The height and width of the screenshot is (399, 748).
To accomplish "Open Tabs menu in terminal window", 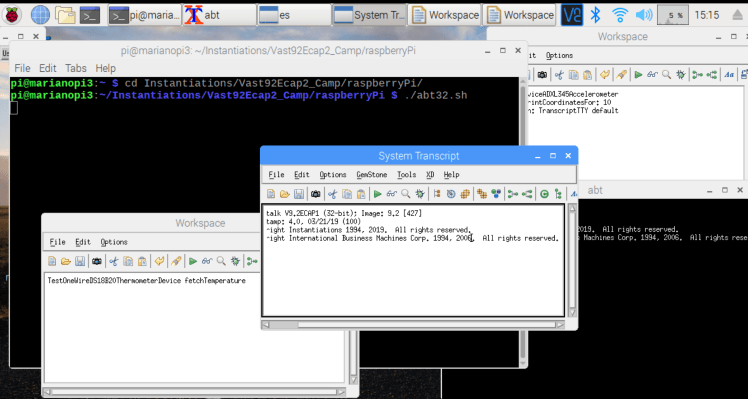I will [76, 68].
